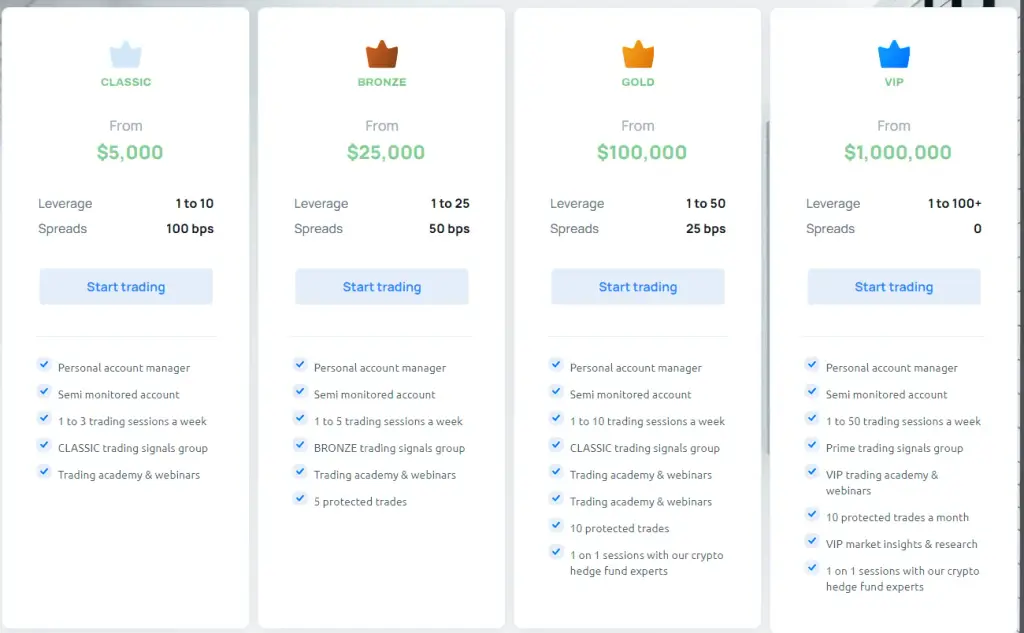1024x633 pixels.
Task: Click Gold plan 'Personal account manager' checkmark
Action: 556,365
